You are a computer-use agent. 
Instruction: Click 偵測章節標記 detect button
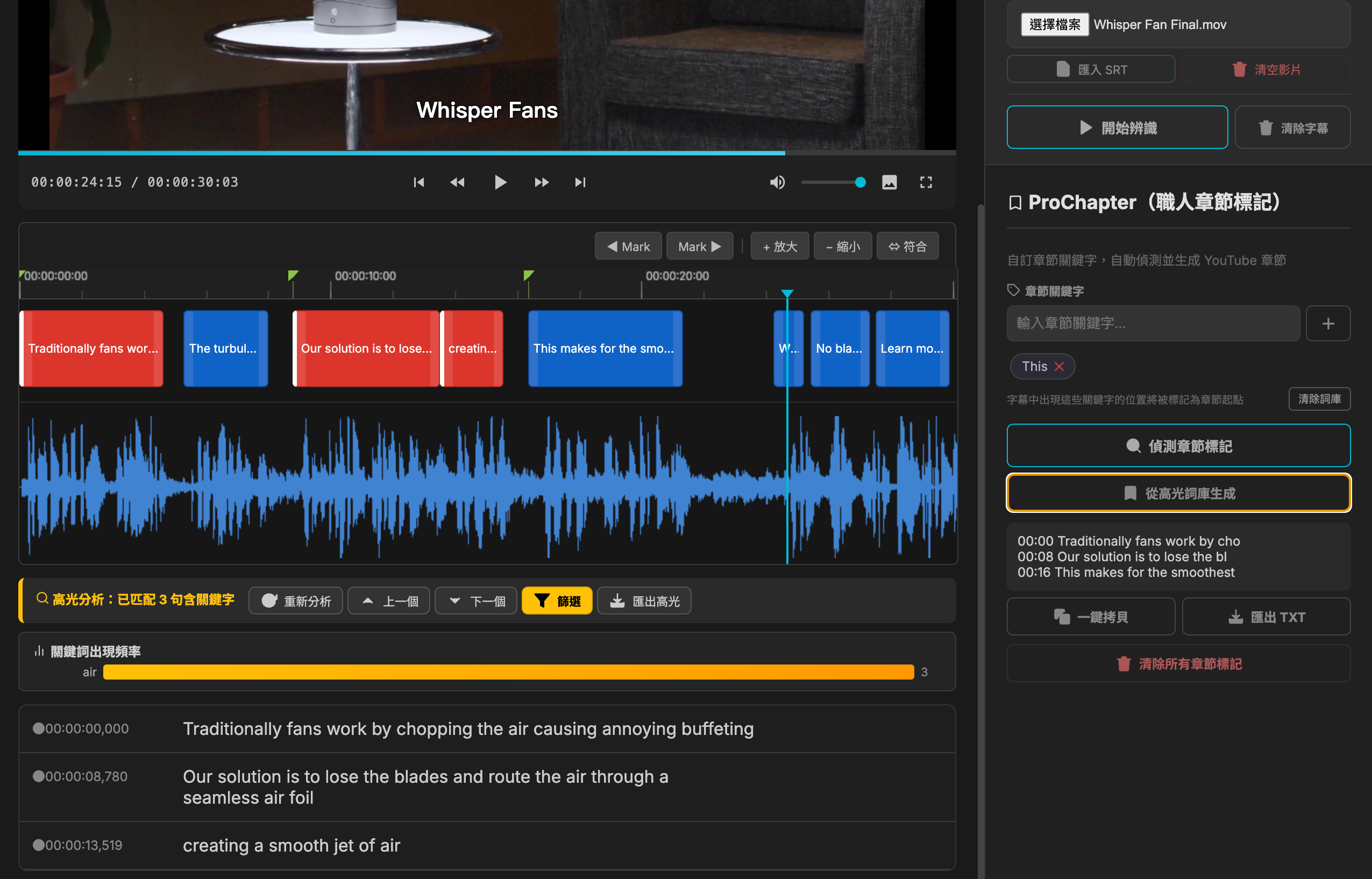tap(1178, 446)
